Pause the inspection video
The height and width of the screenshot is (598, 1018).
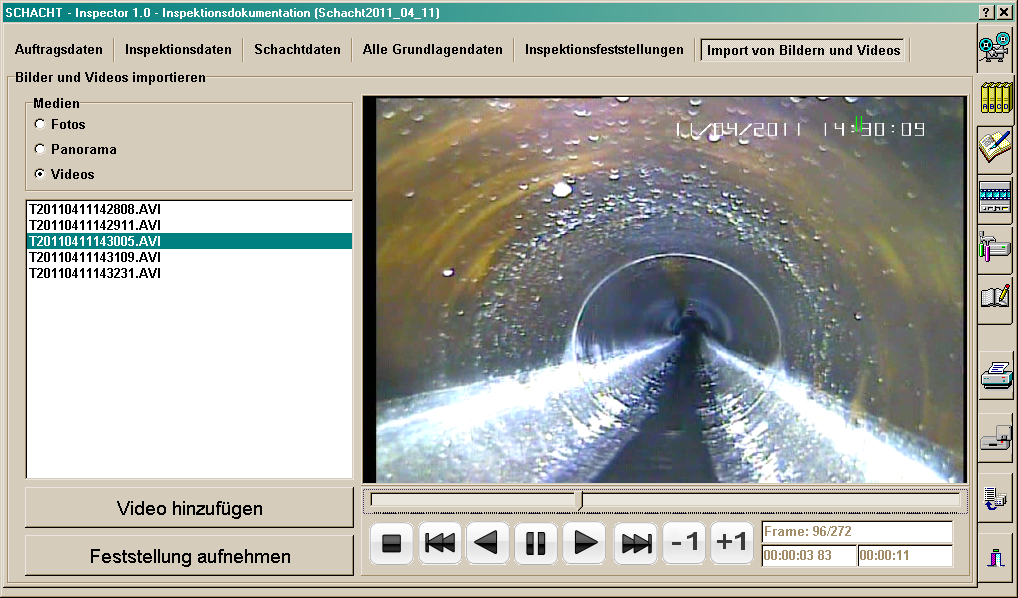(x=535, y=543)
